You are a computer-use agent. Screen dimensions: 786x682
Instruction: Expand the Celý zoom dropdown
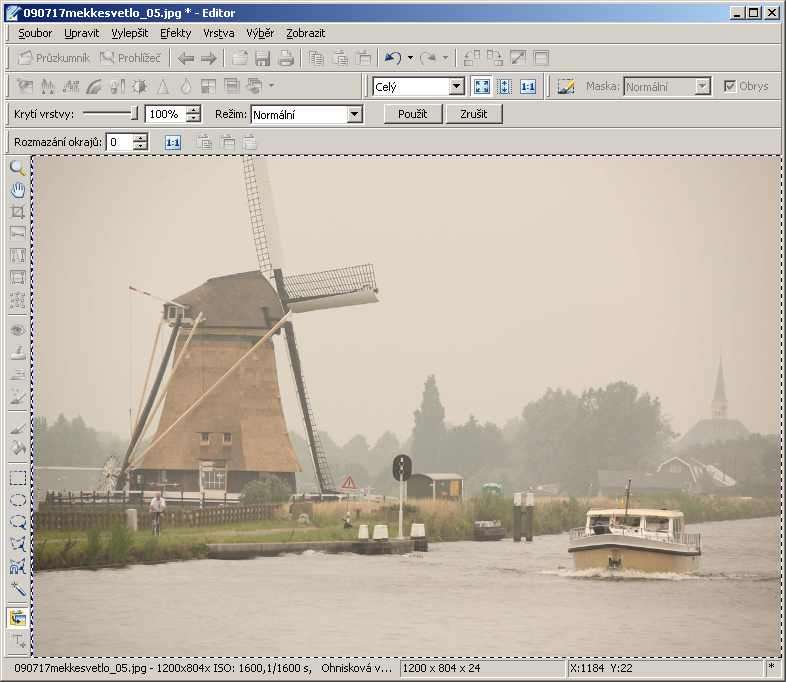(x=456, y=87)
